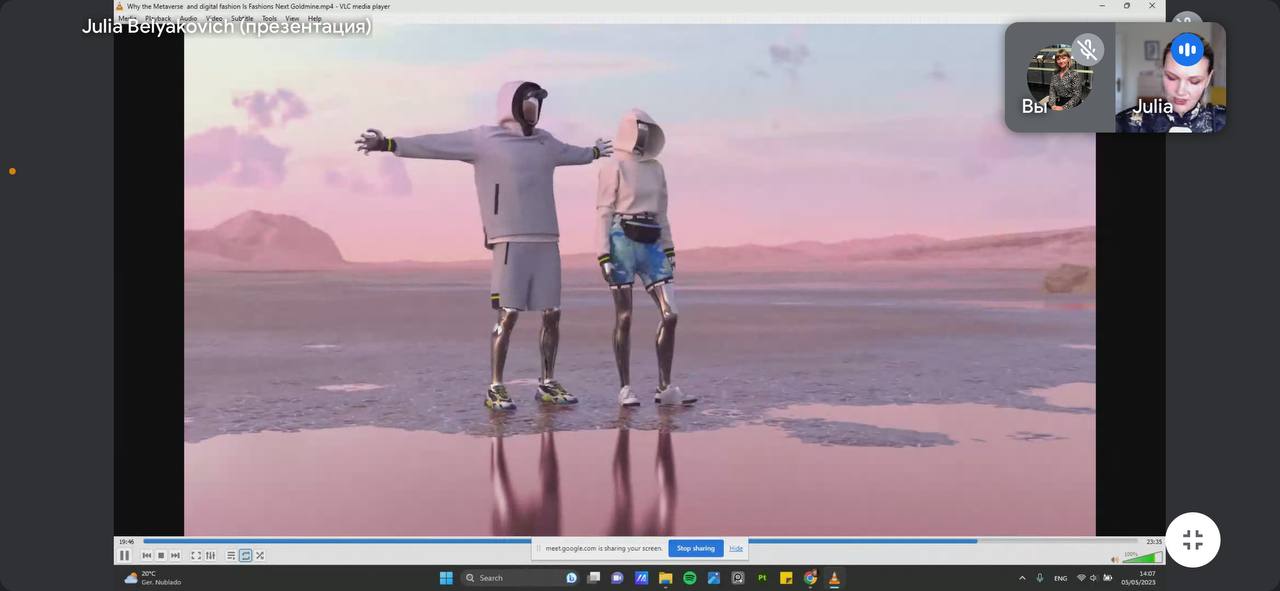Open the Audio menu

(x=188, y=18)
